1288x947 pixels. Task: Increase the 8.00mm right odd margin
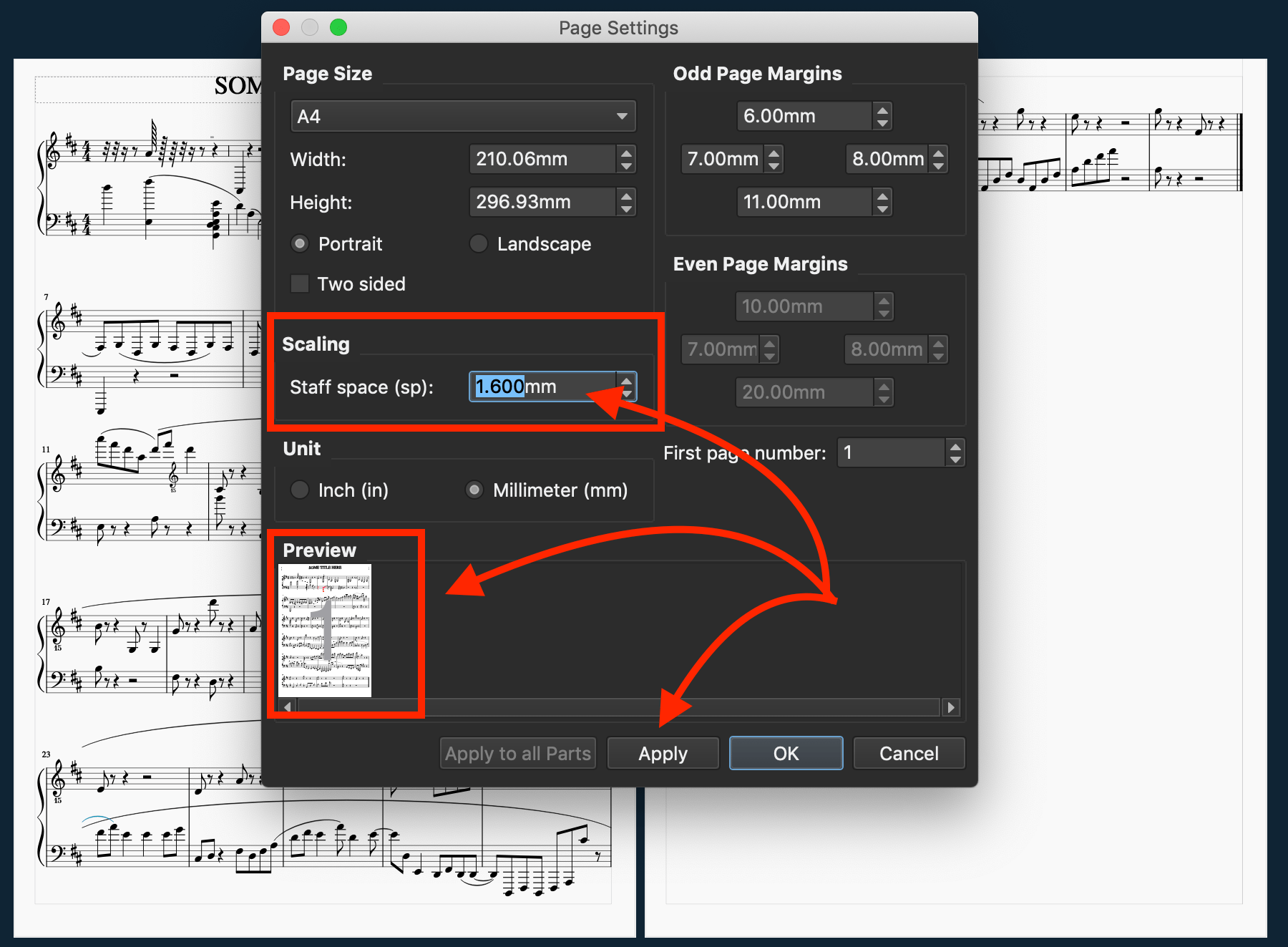pyautogui.click(x=939, y=153)
